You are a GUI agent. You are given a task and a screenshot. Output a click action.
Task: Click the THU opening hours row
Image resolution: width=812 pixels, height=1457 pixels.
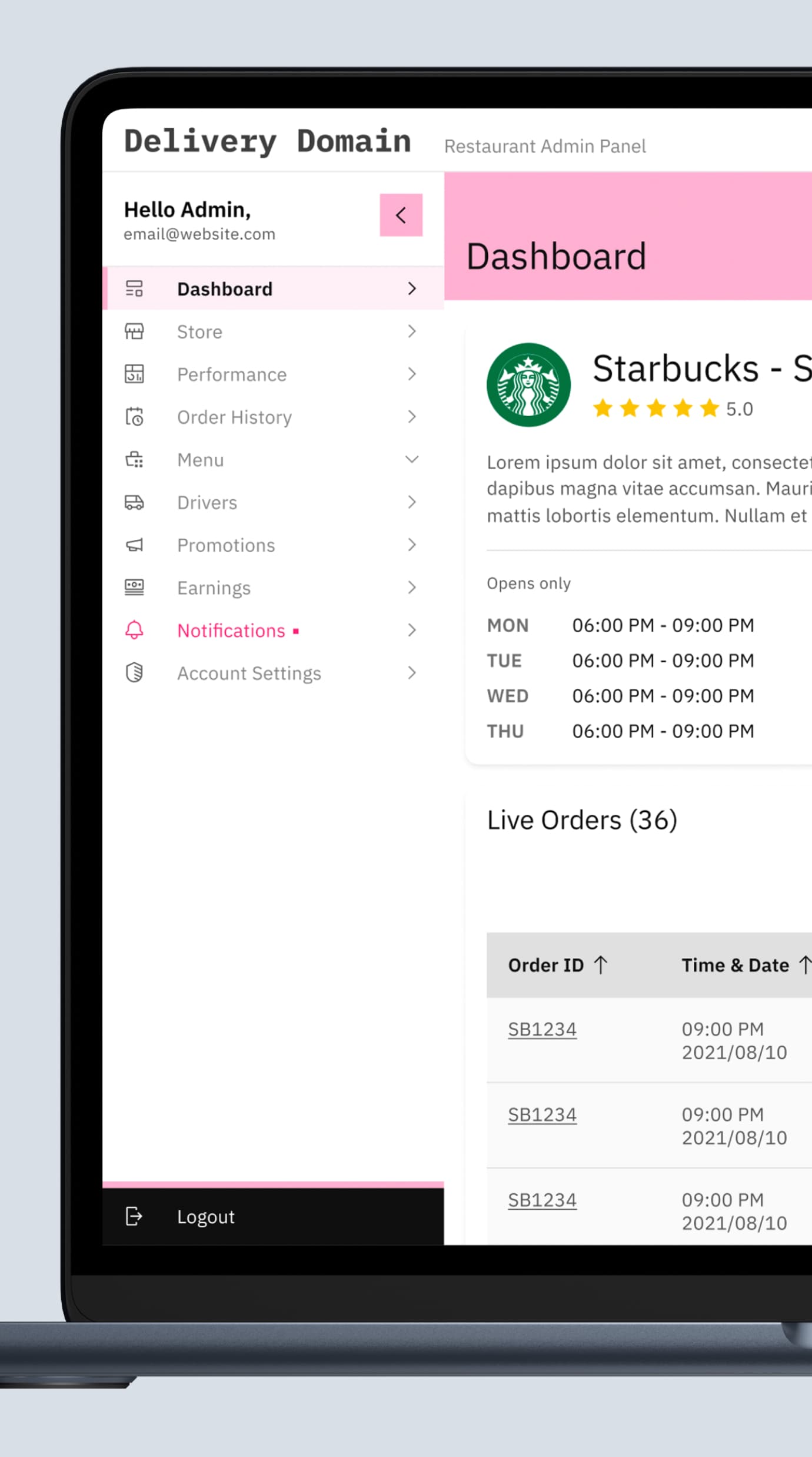pos(620,731)
